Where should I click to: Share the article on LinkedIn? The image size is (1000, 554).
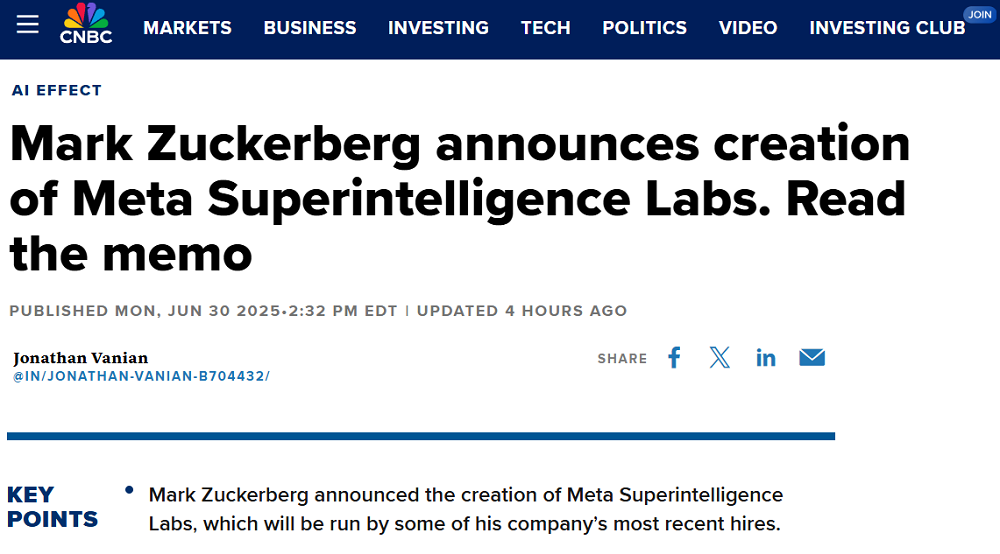(x=766, y=358)
